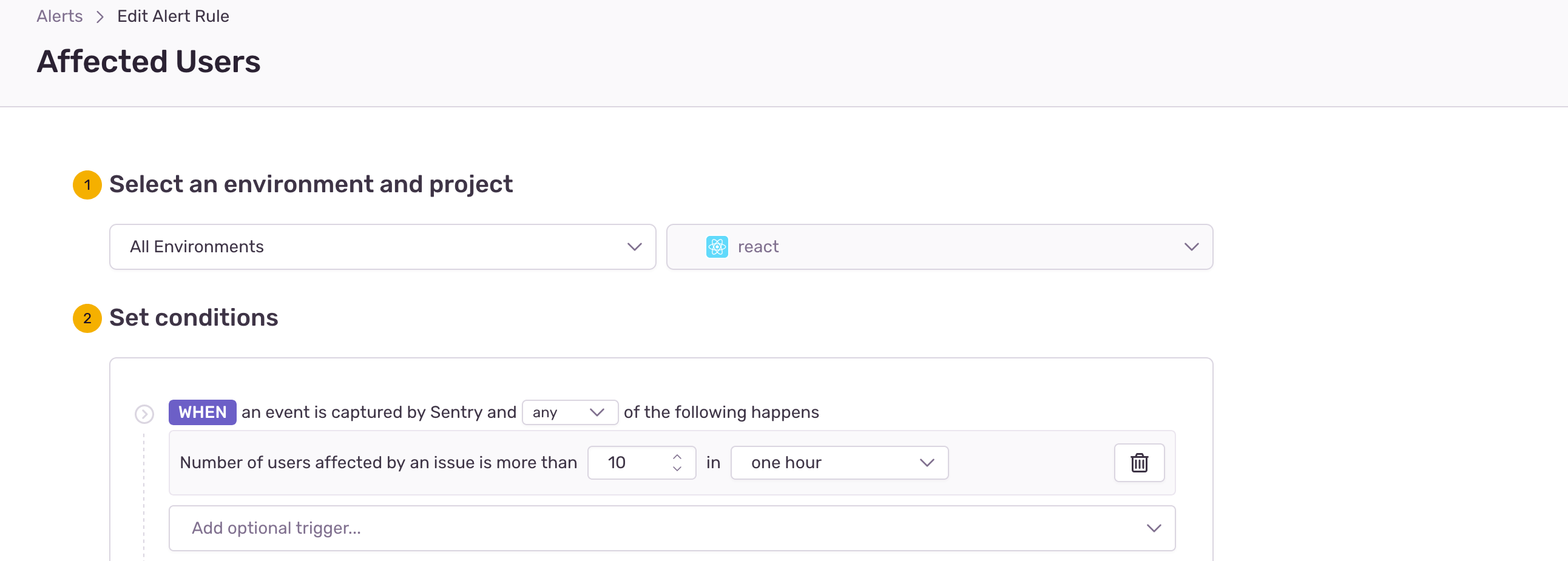Click the Edit Alert Rule breadcrumb item
1568x561 pixels.
coord(173,16)
